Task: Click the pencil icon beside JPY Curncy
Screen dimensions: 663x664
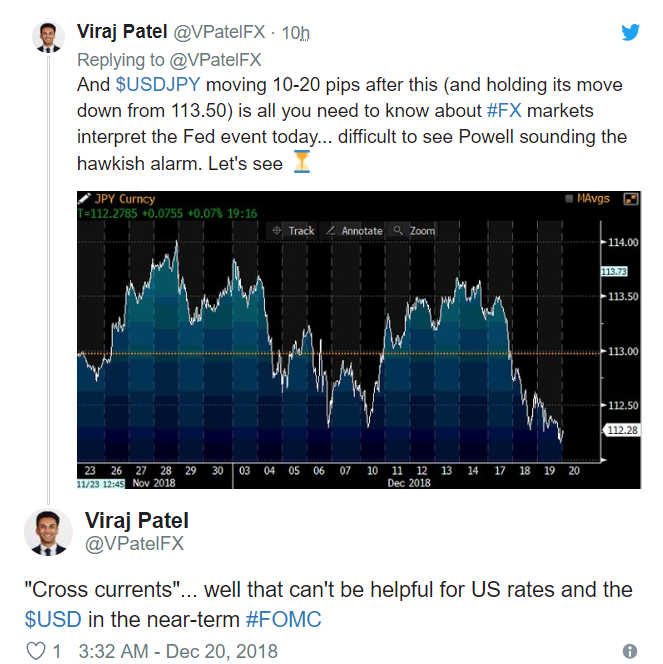Action: click(86, 199)
